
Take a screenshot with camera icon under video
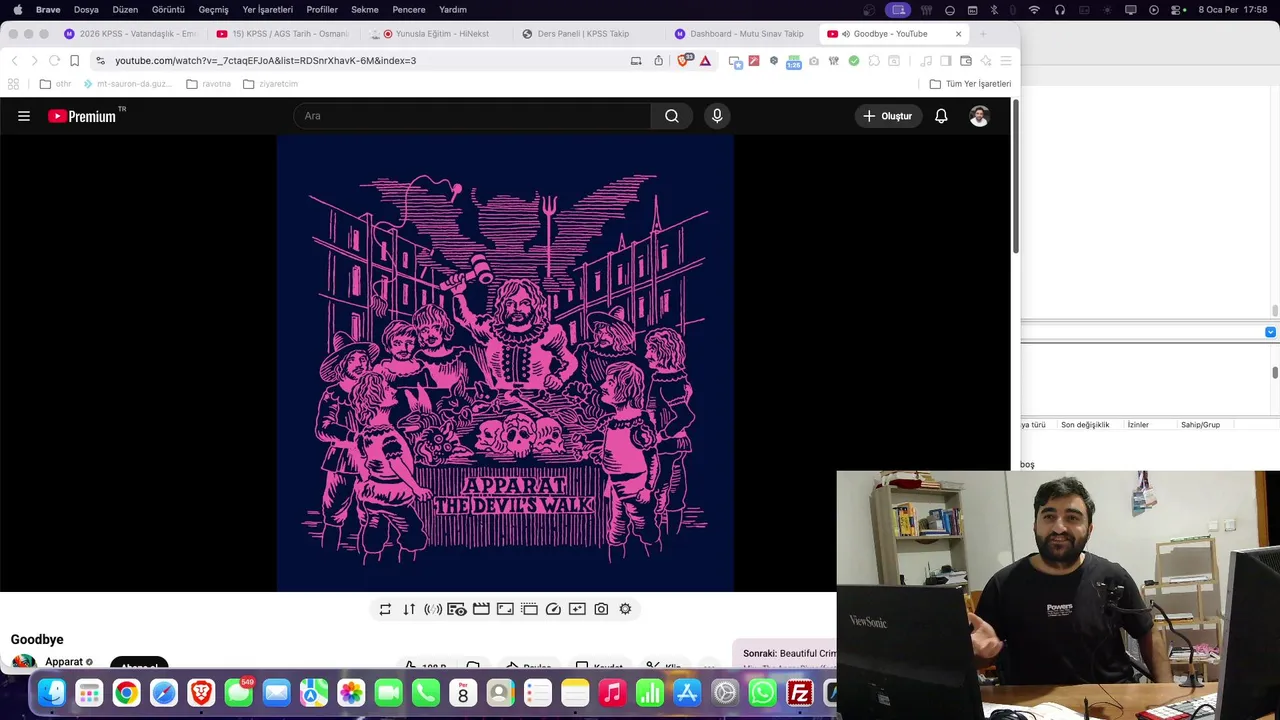tap(601, 609)
